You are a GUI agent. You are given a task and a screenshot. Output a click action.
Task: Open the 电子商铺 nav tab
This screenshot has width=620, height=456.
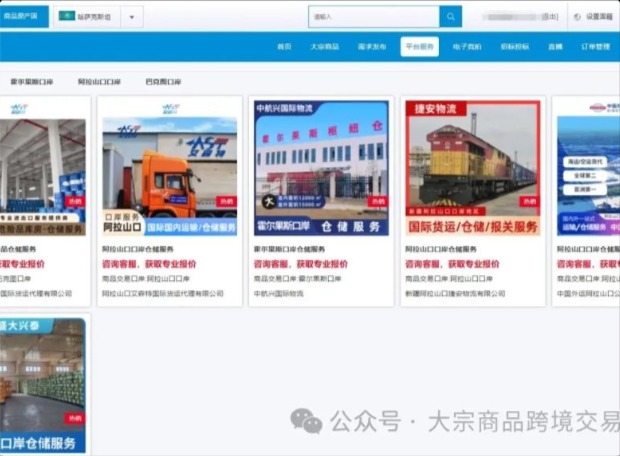pyautogui.click(x=467, y=47)
